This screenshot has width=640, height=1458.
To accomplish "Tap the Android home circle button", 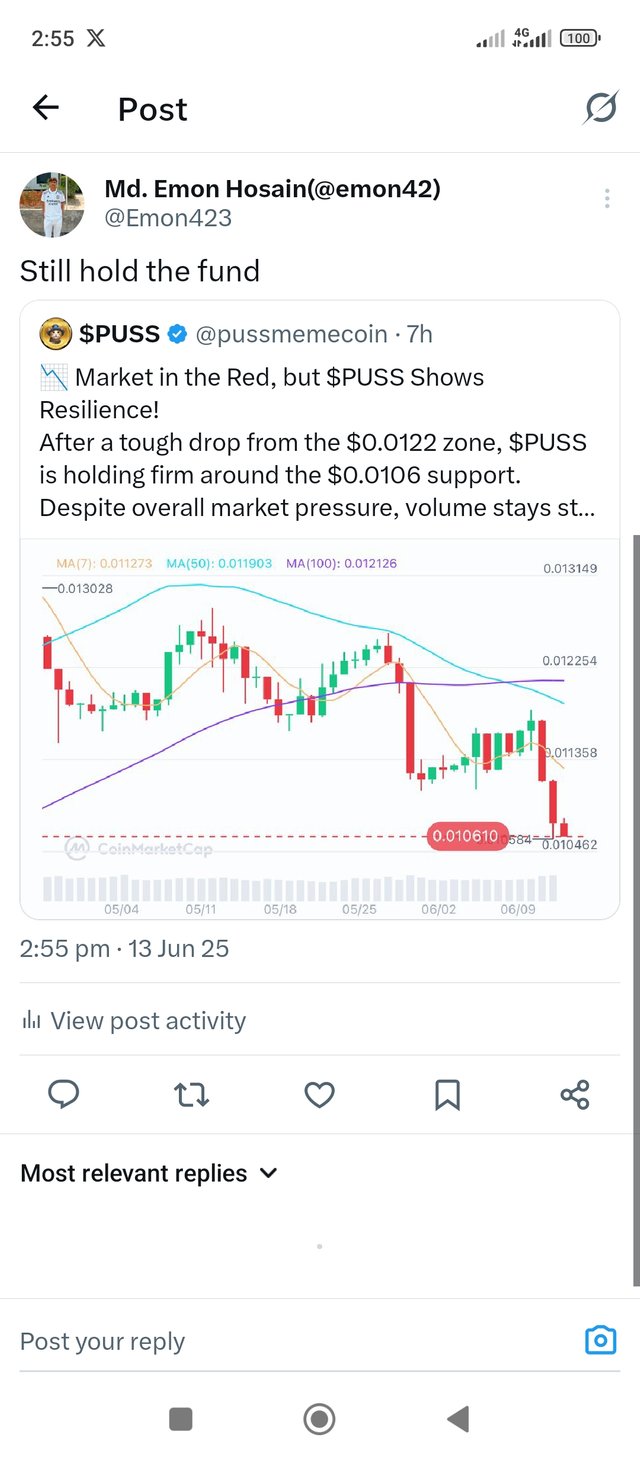I will (x=319, y=1418).
